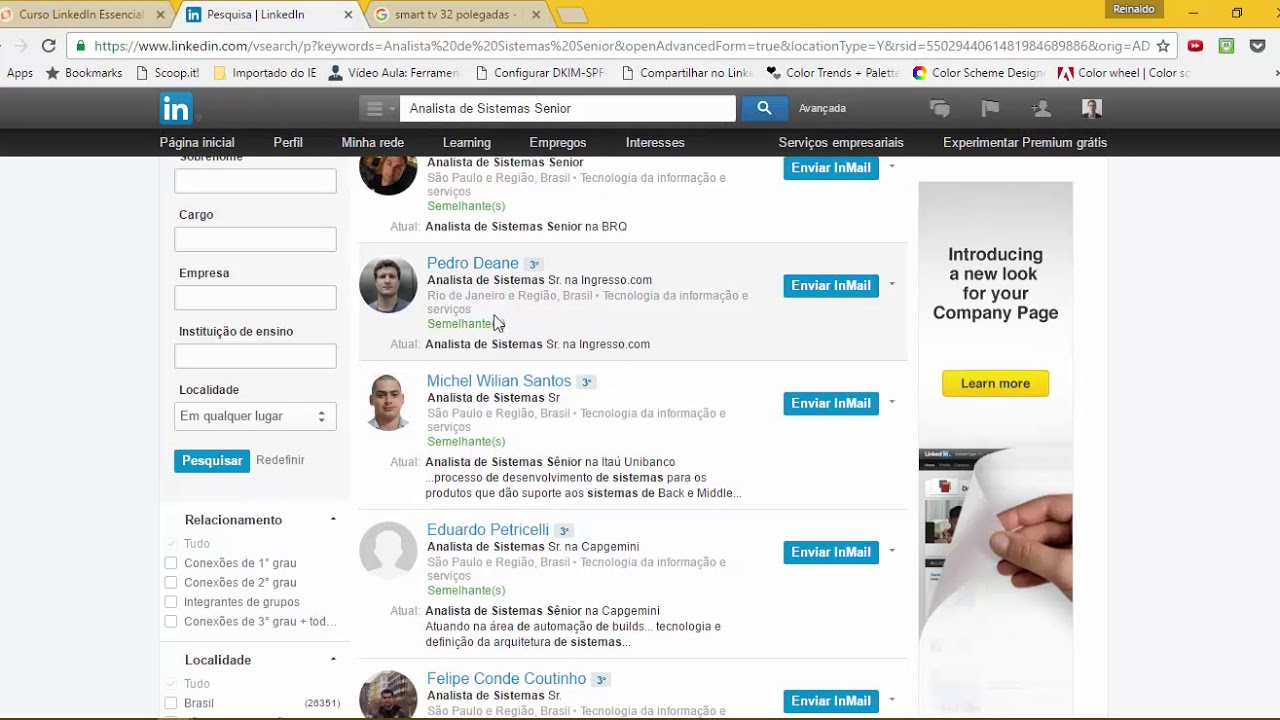Close the Pesquisa LinkedIn tab

tap(348, 15)
